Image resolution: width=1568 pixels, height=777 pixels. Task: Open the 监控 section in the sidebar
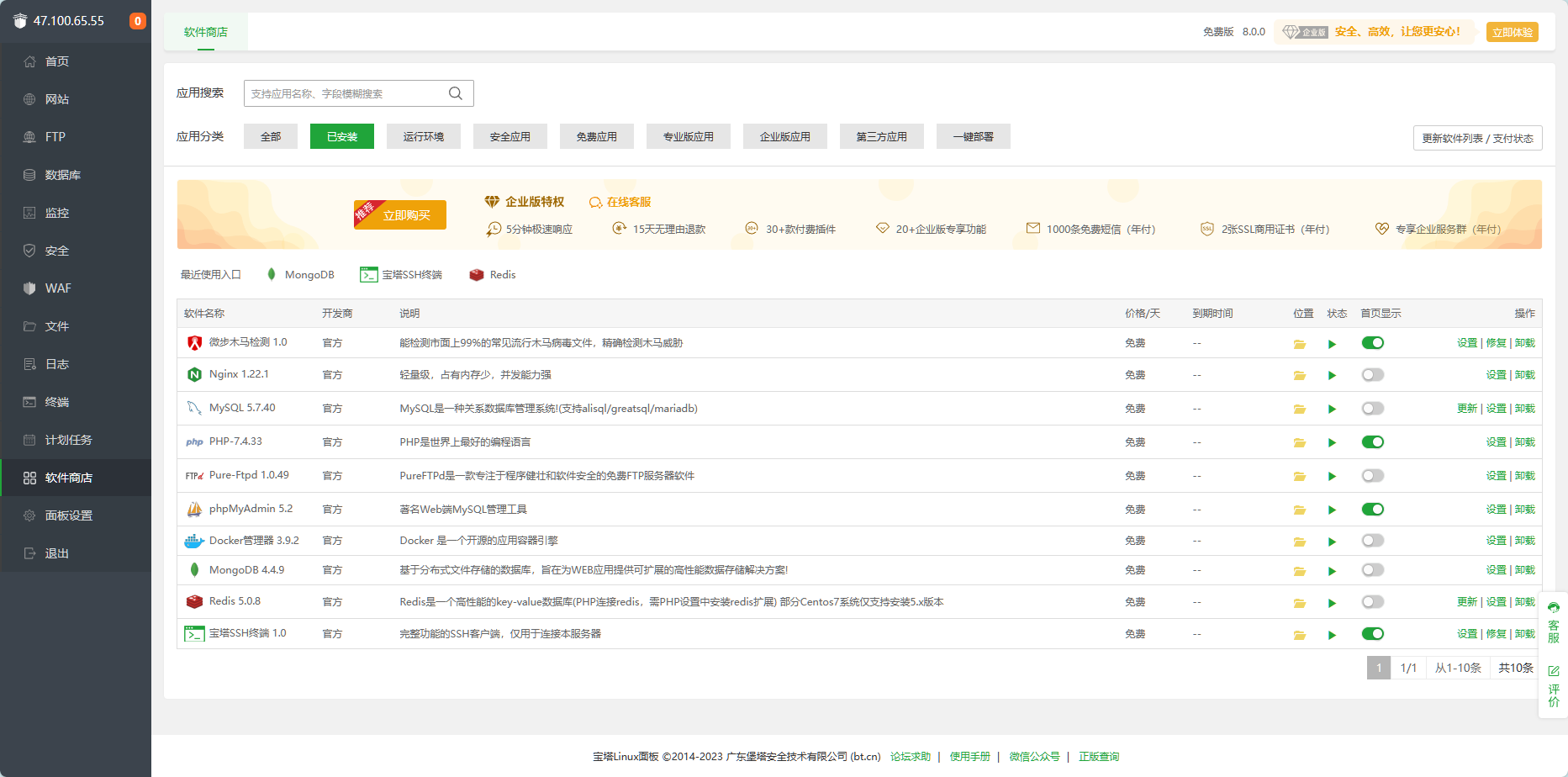[x=56, y=212]
